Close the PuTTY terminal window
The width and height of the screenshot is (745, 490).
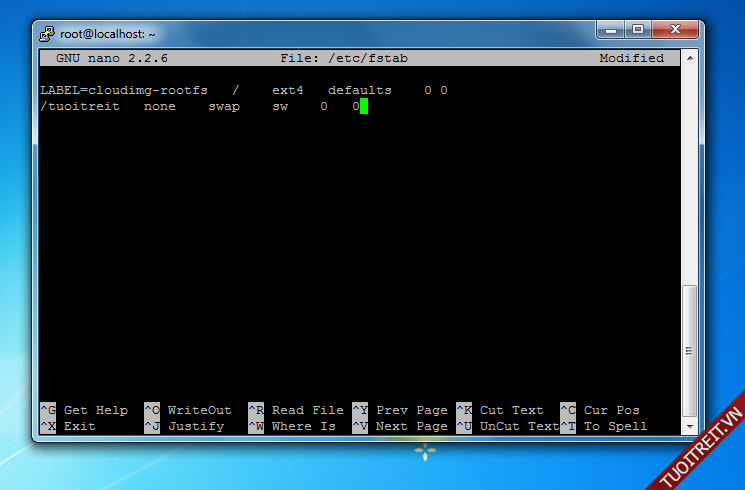click(x=674, y=30)
